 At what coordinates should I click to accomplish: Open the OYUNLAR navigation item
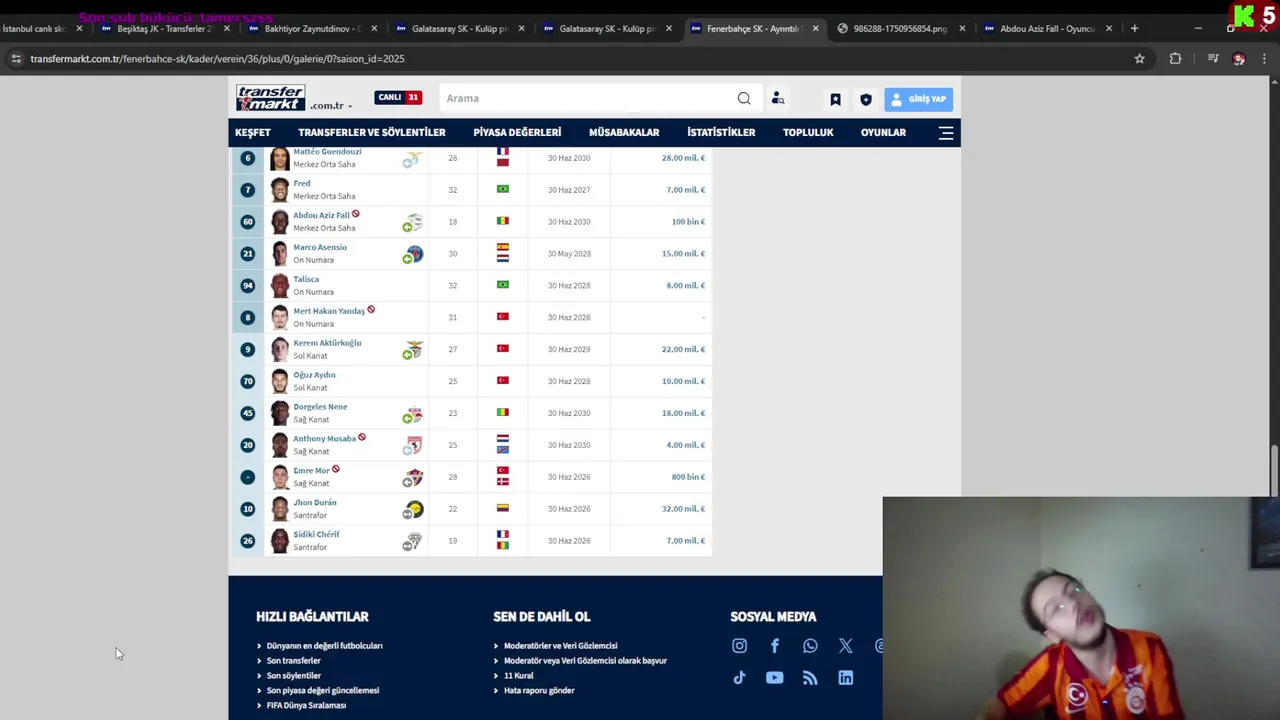tap(883, 132)
